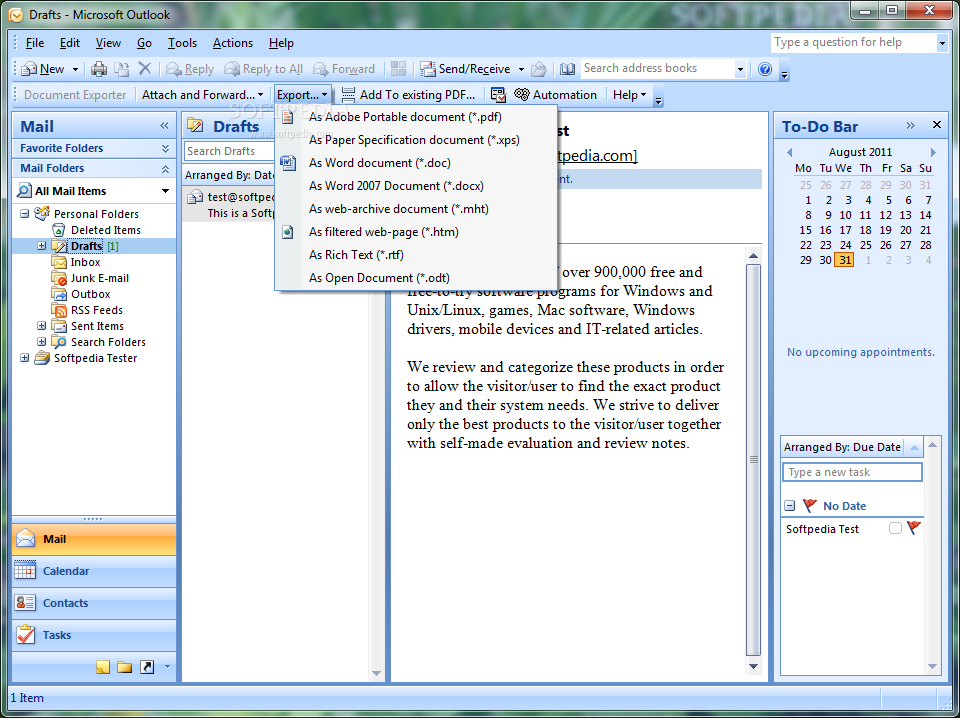The width and height of the screenshot is (960, 718).
Task: Open the Actions menu
Action: point(233,43)
